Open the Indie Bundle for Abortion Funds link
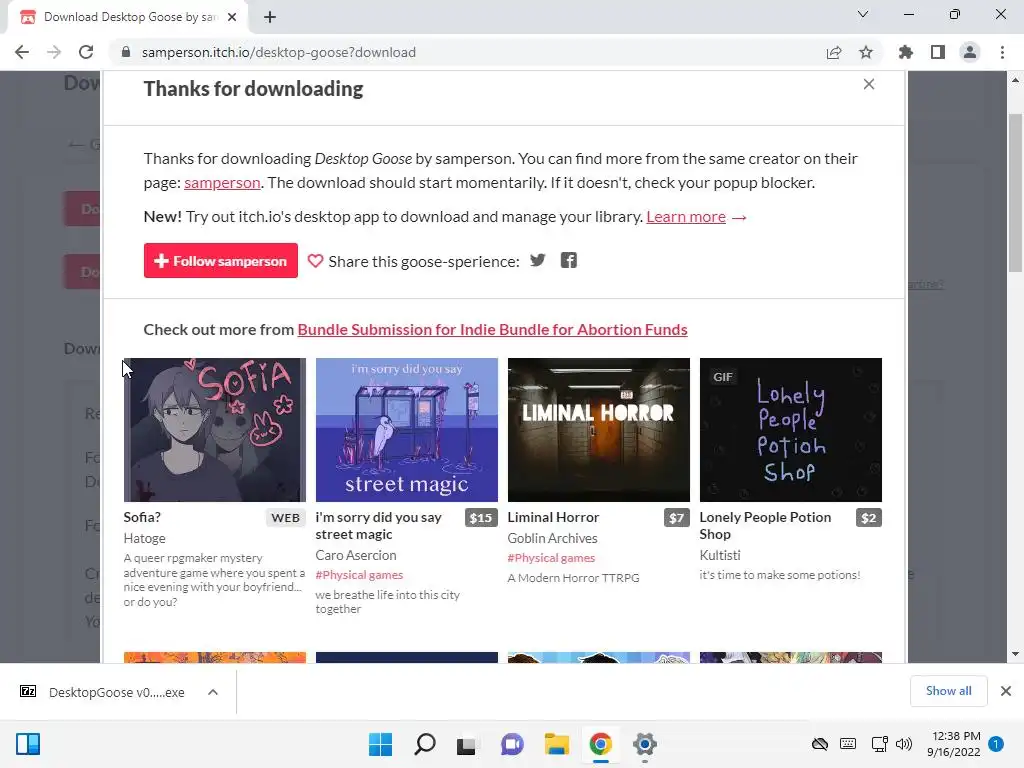 492,330
